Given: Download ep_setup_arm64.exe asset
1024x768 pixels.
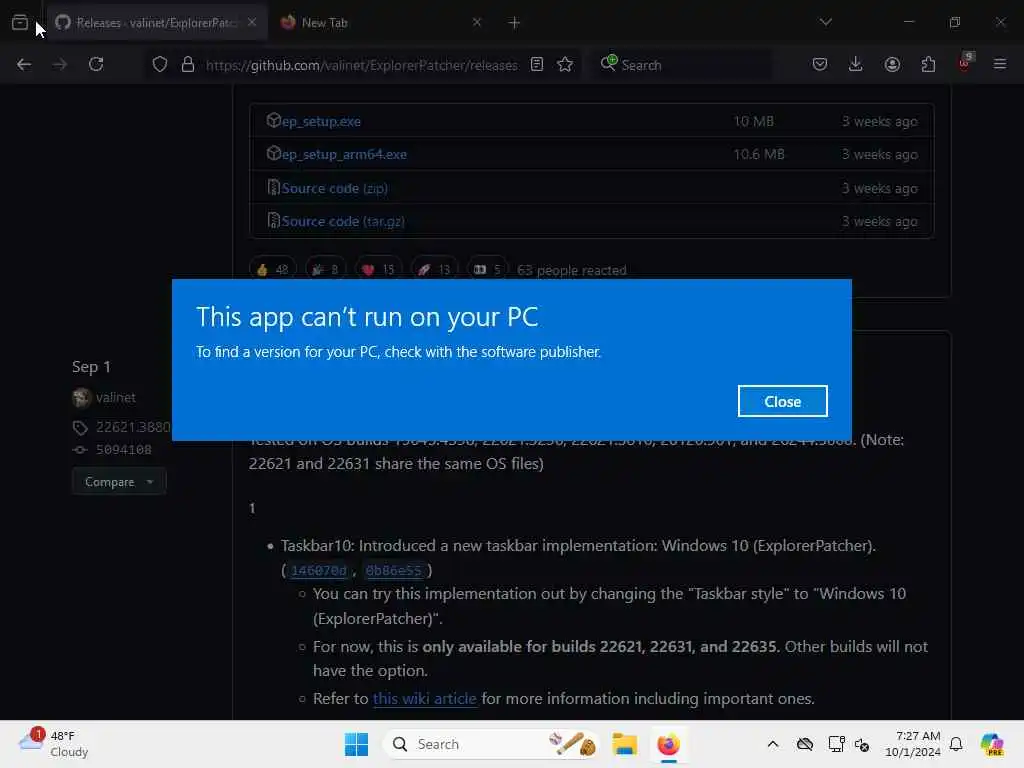Looking at the screenshot, I should (x=344, y=155).
